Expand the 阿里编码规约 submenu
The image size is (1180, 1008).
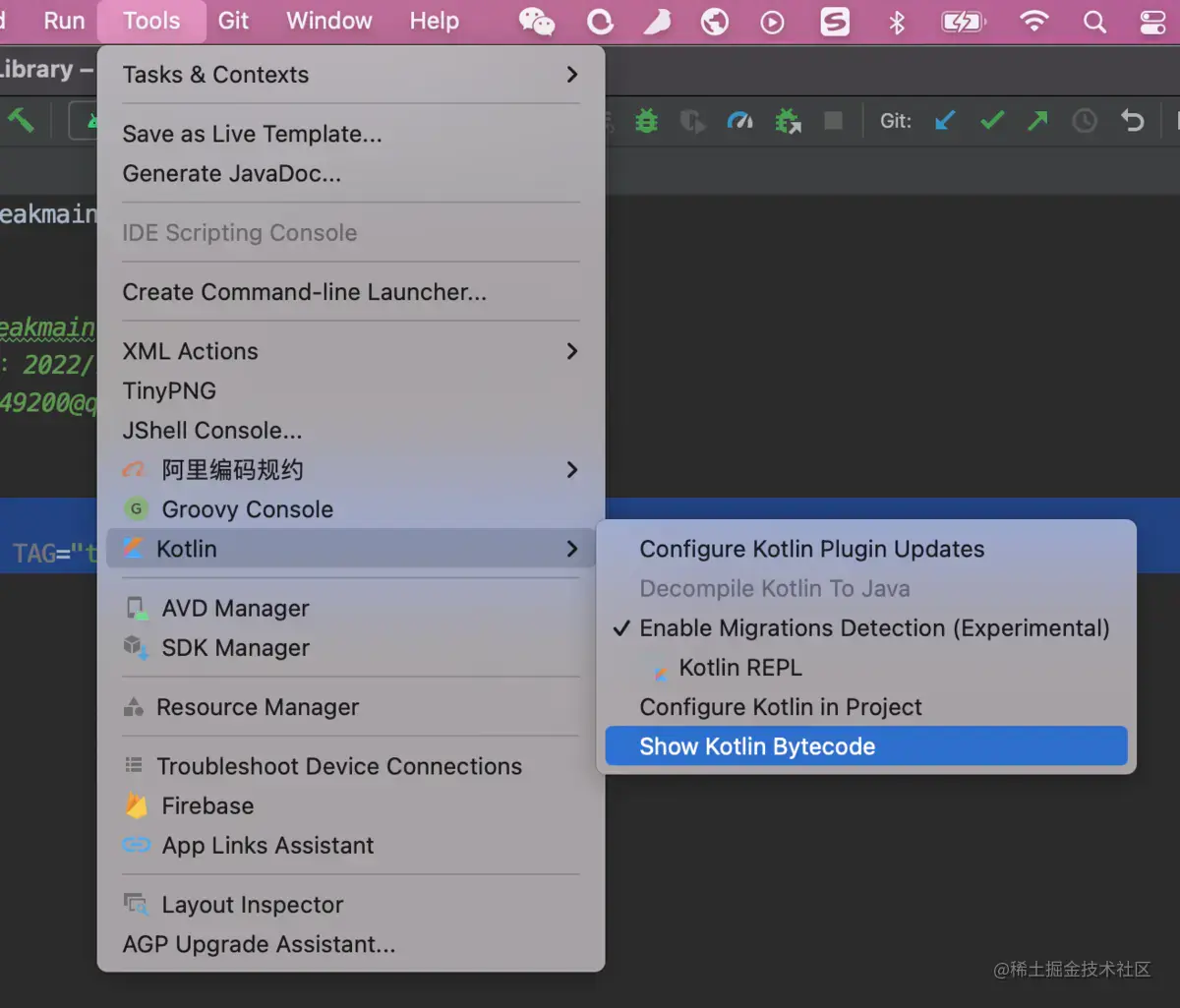coord(351,470)
